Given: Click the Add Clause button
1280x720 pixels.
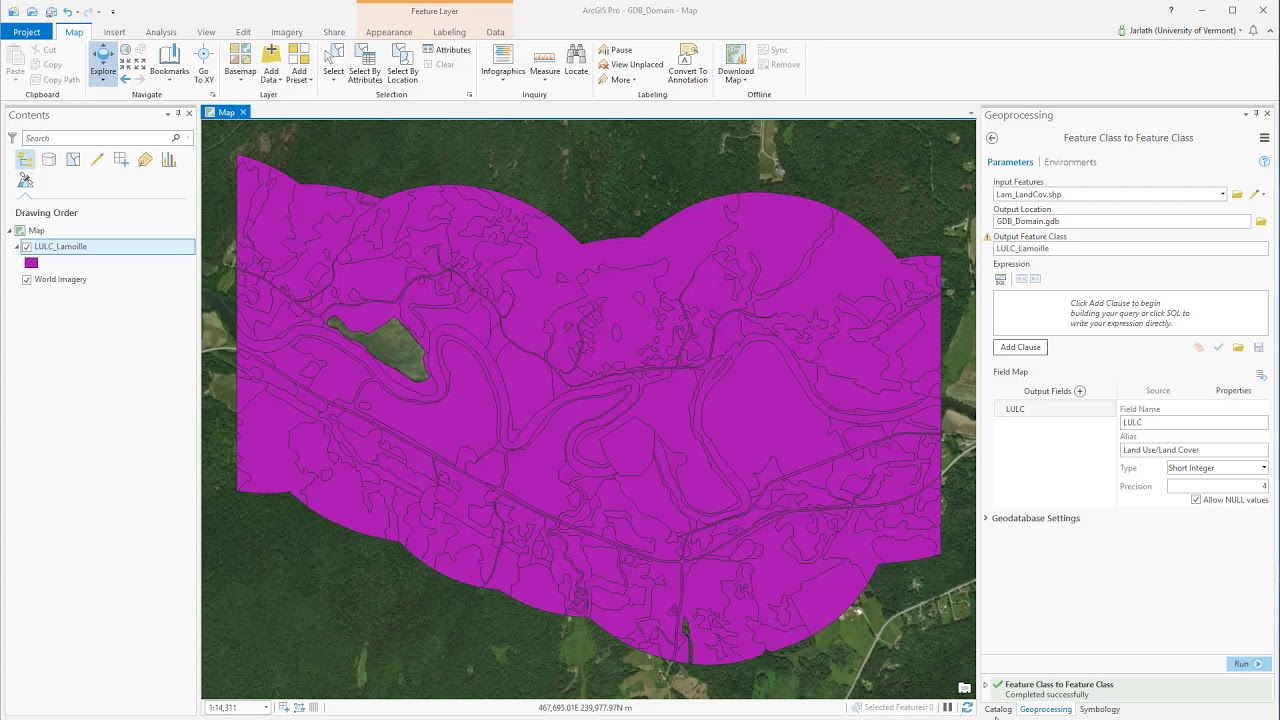Looking at the screenshot, I should click(x=1020, y=347).
